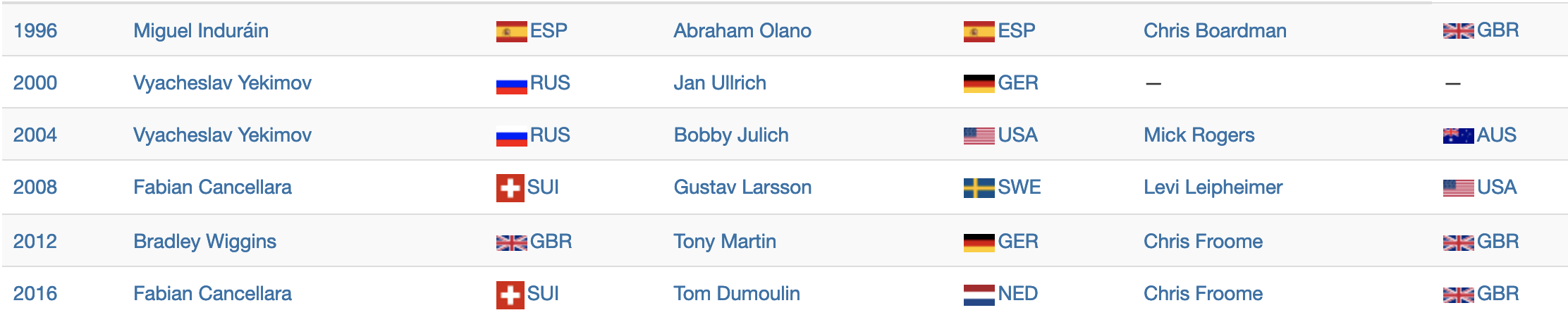Image resolution: width=1568 pixels, height=334 pixels.
Task: Open the 2012 year link
Action: click(x=35, y=242)
